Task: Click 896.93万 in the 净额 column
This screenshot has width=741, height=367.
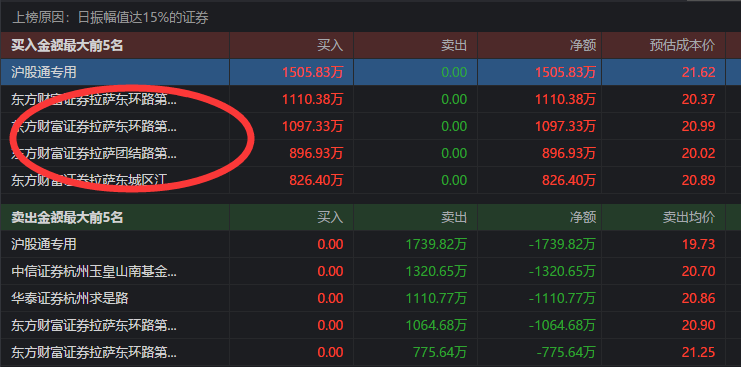Action: click(569, 153)
